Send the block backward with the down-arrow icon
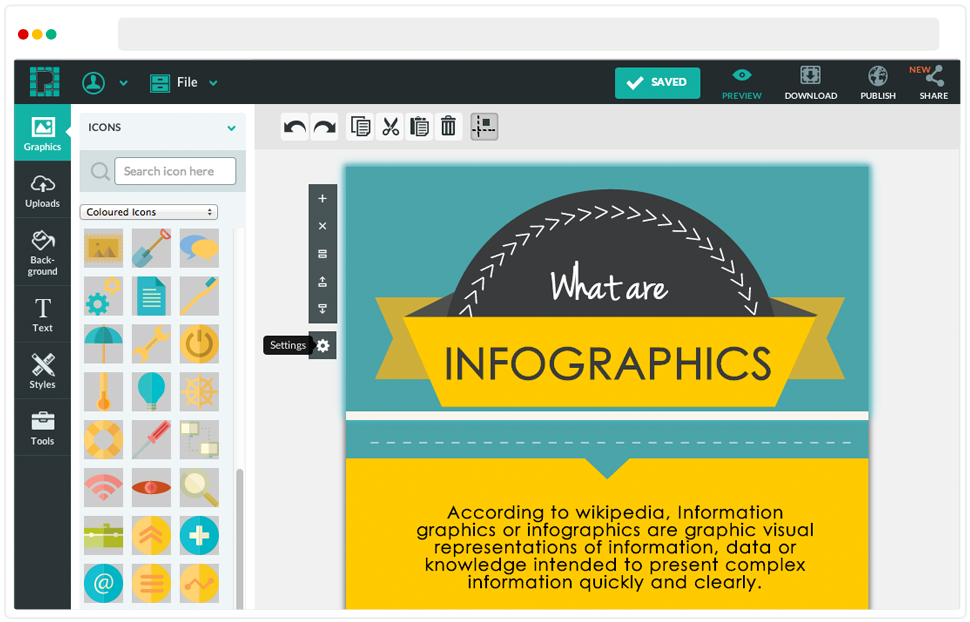This screenshot has height=622, width=970. [x=322, y=308]
